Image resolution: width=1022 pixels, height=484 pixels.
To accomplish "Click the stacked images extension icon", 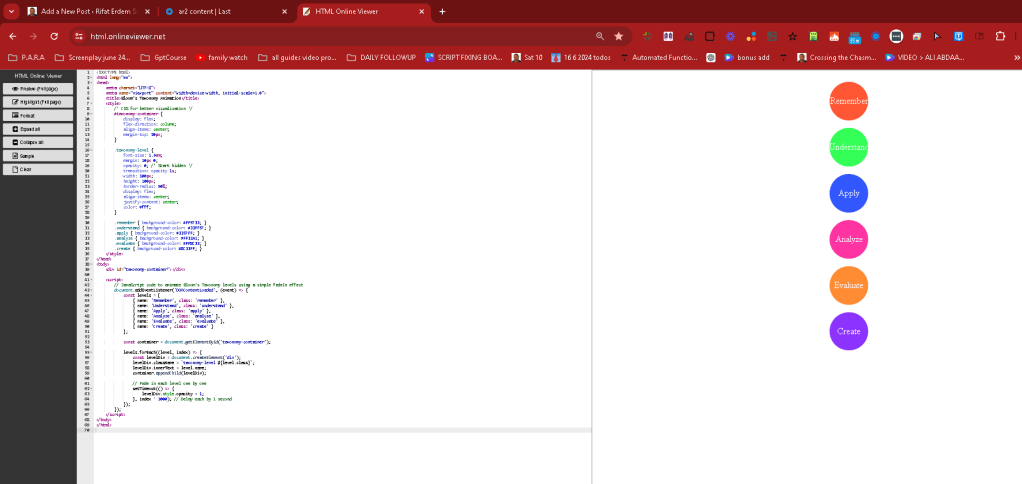I will 917,36.
